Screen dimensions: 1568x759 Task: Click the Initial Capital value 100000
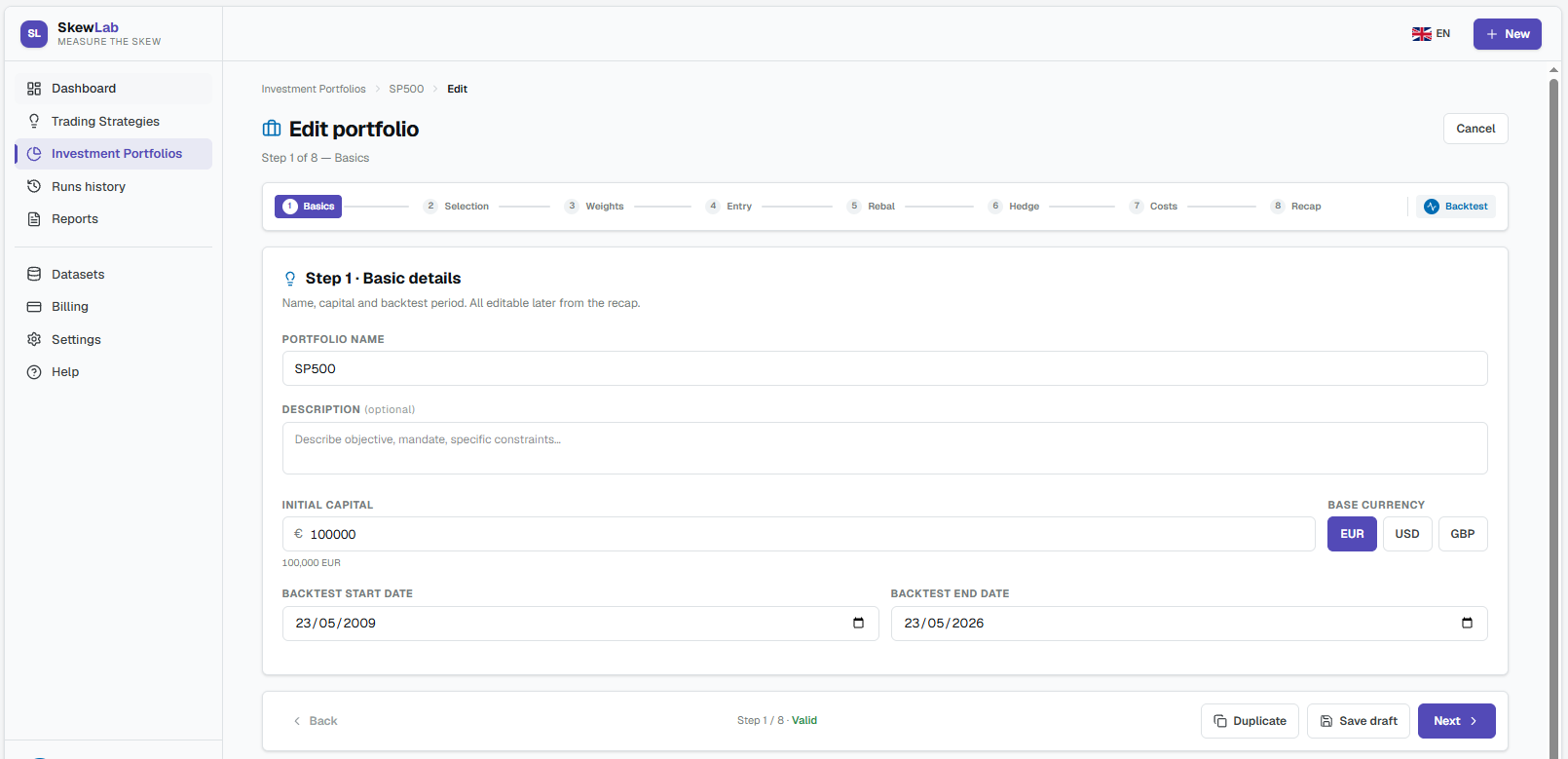(333, 535)
